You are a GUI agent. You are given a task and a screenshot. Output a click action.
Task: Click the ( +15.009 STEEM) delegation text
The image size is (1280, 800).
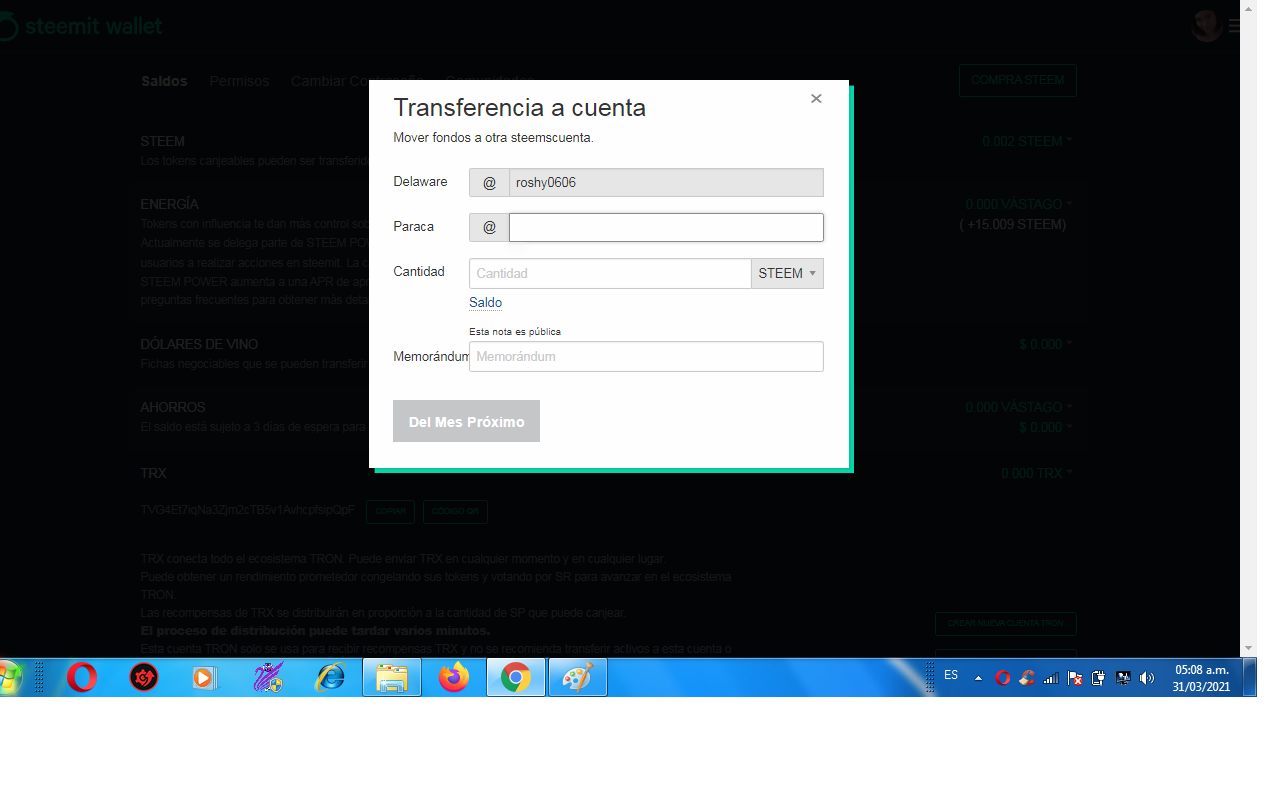1013,224
